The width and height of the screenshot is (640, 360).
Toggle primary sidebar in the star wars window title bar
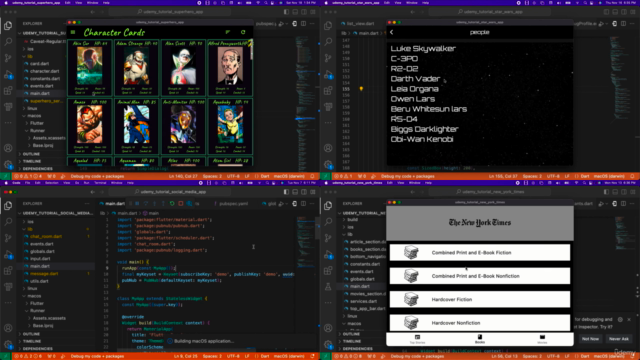606,12
